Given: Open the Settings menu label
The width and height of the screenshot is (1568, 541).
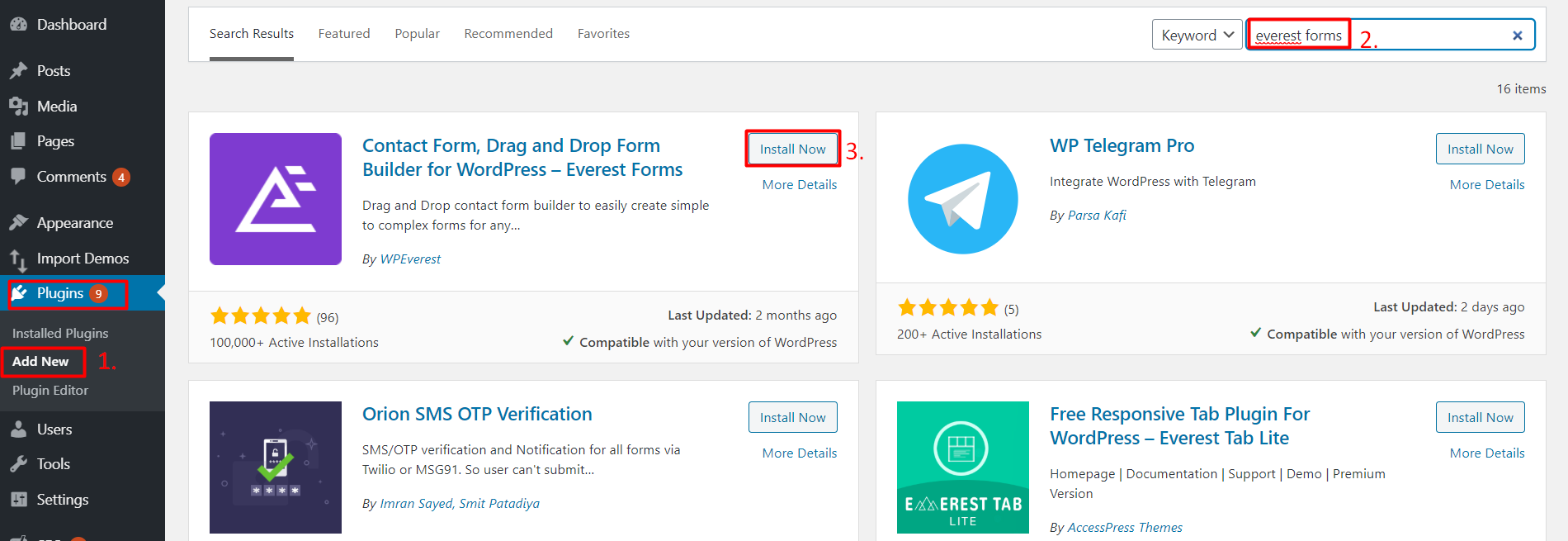Looking at the screenshot, I should click(x=63, y=500).
